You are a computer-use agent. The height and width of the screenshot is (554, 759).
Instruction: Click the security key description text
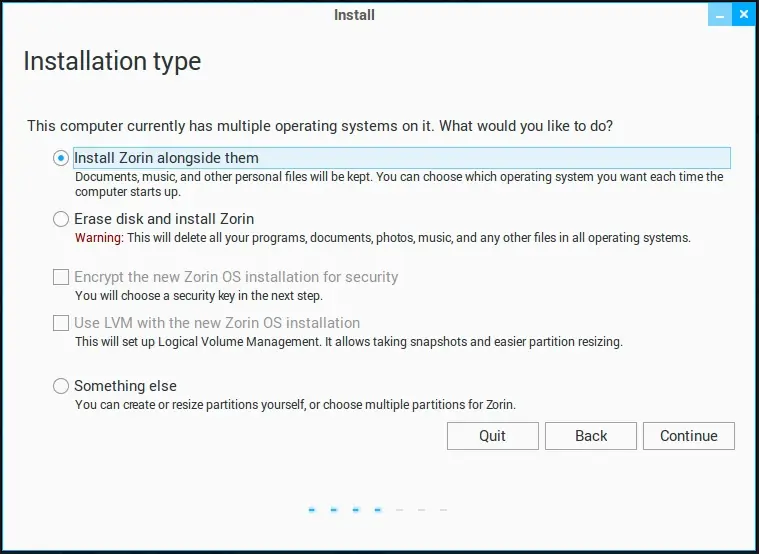[x=198, y=296]
